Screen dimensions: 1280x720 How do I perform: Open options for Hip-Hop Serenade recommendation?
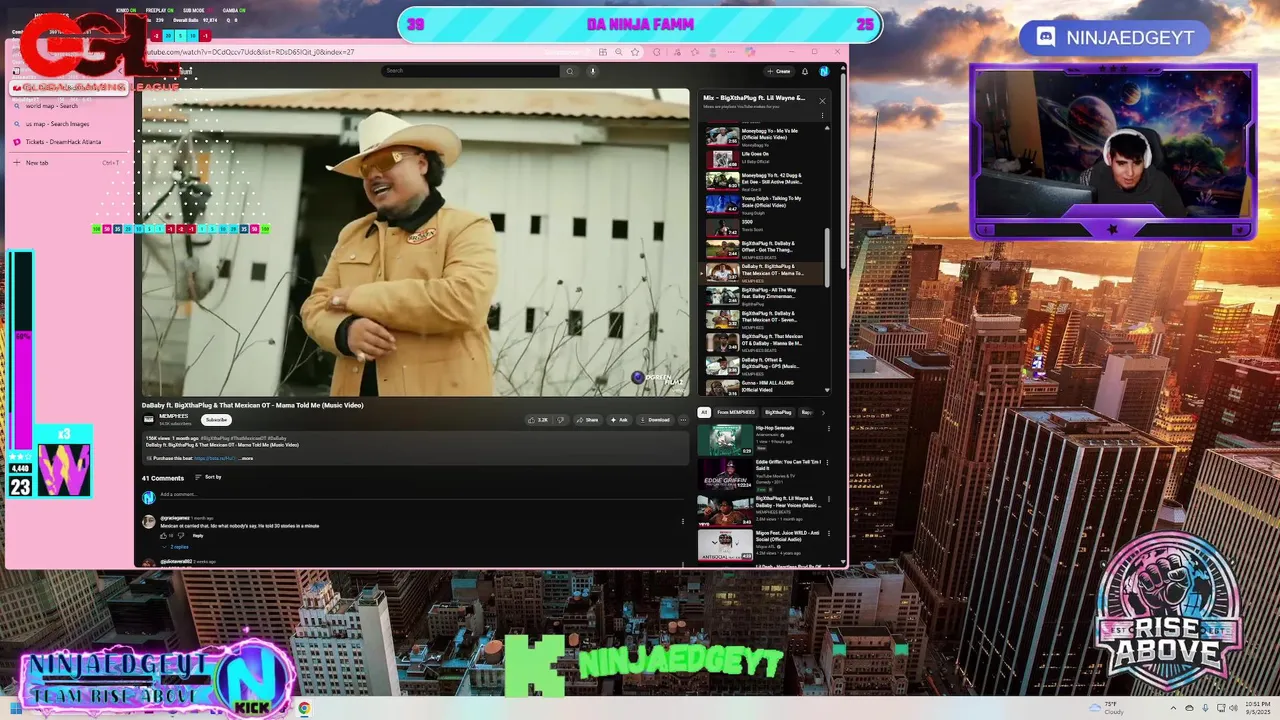click(827, 429)
